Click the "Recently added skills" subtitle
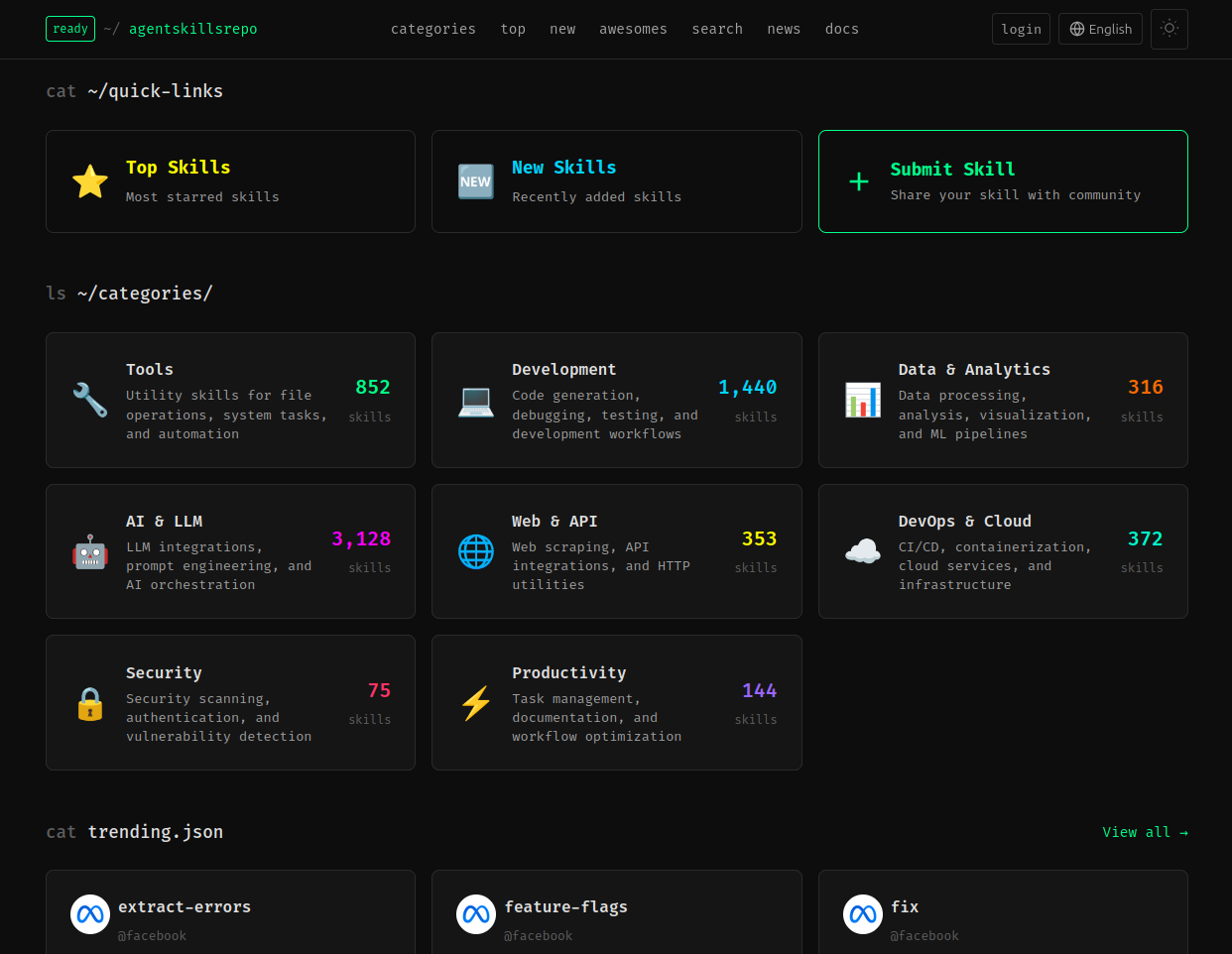This screenshot has height=954, width=1232. 597,196
